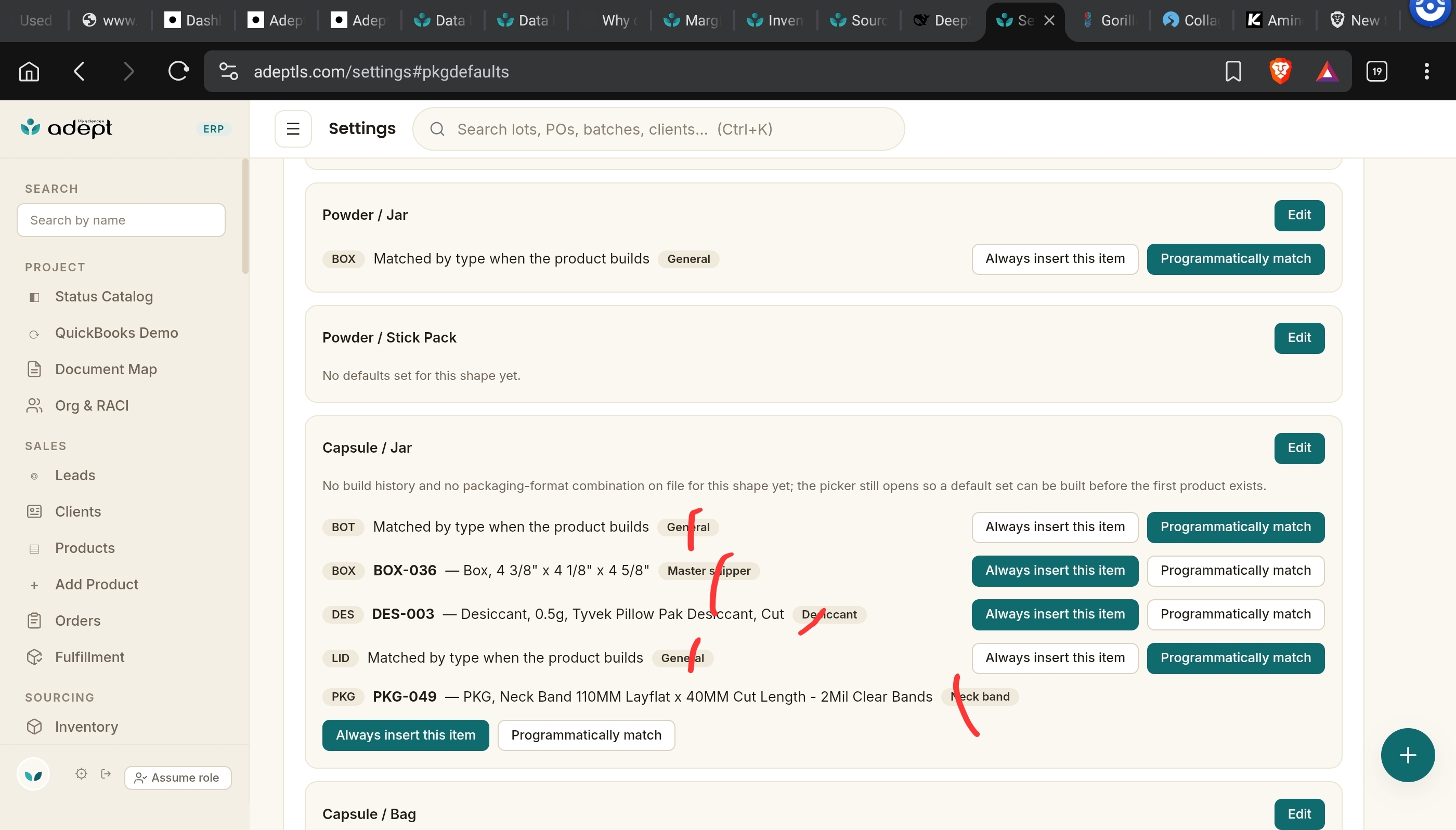Open Org & RACI in sidebar

click(x=91, y=406)
